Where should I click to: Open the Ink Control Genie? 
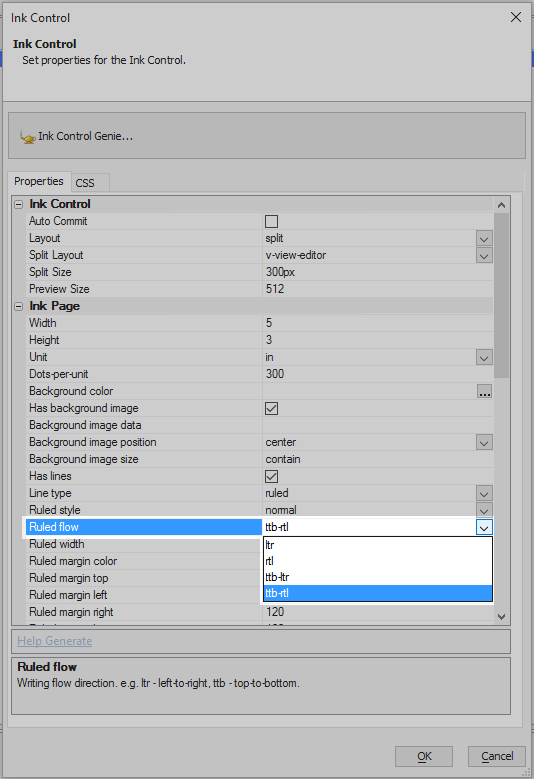[76, 136]
